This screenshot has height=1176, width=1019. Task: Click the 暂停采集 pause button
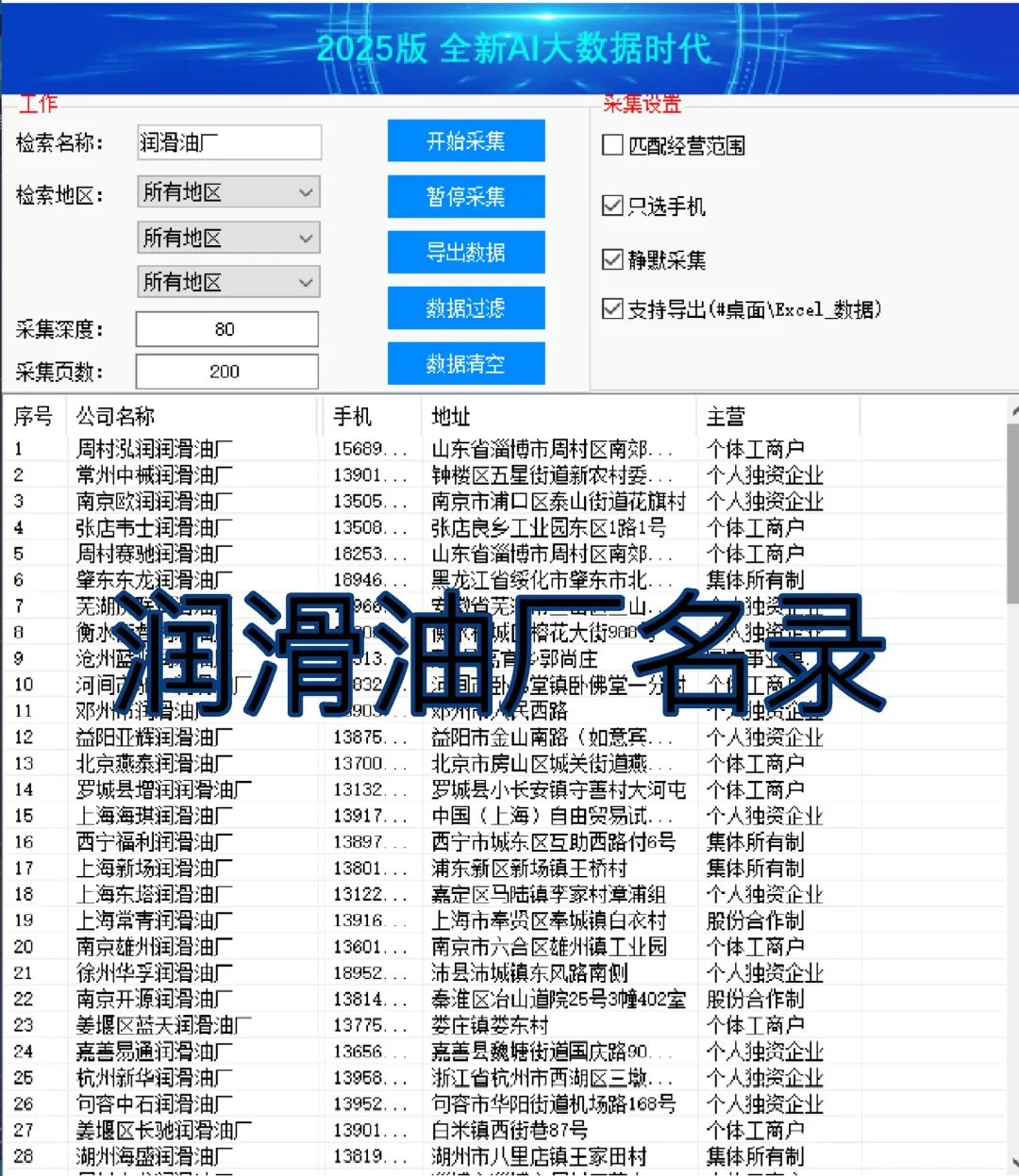465,196
